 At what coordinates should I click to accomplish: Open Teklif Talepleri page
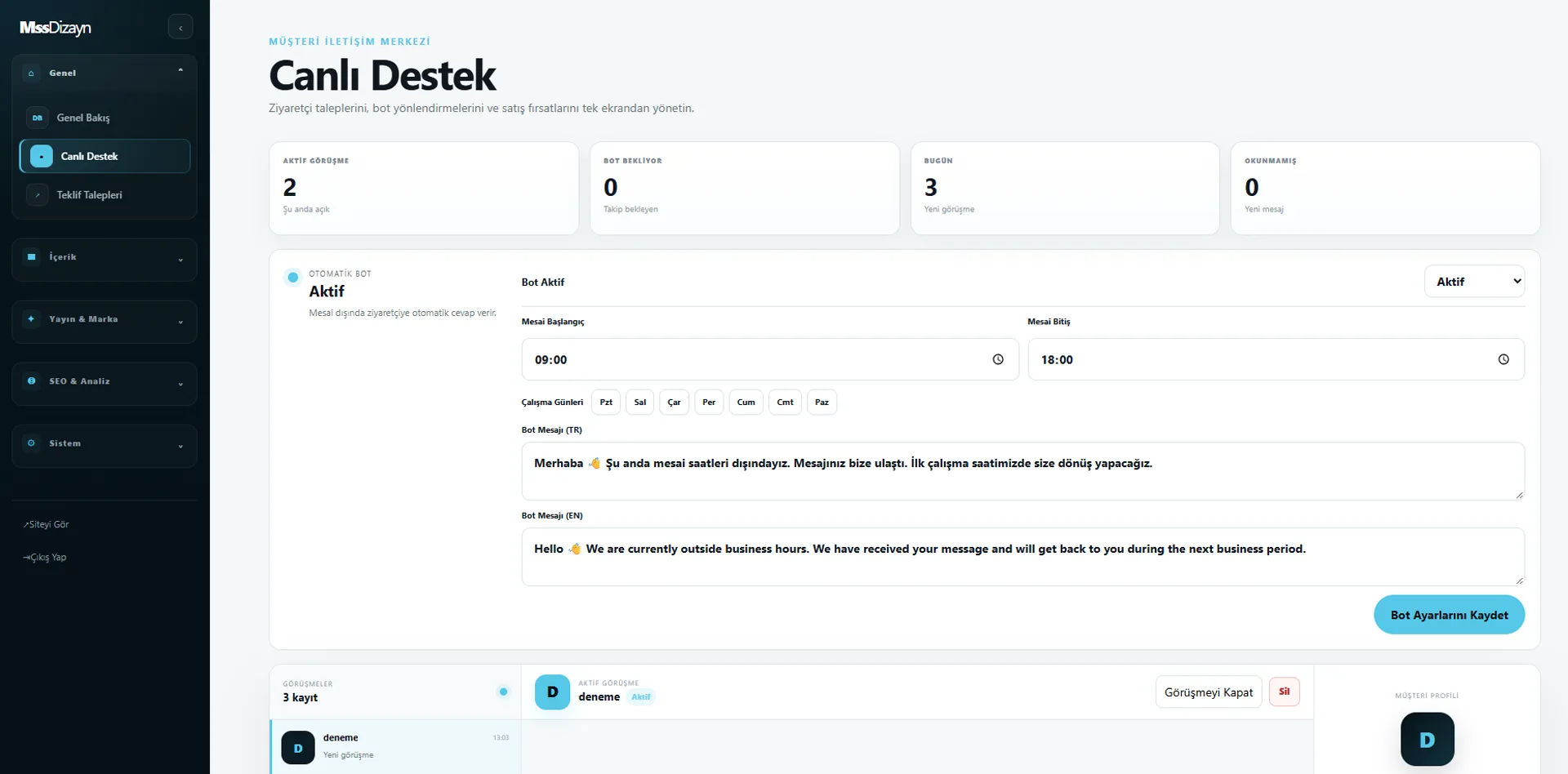pyautogui.click(x=105, y=194)
